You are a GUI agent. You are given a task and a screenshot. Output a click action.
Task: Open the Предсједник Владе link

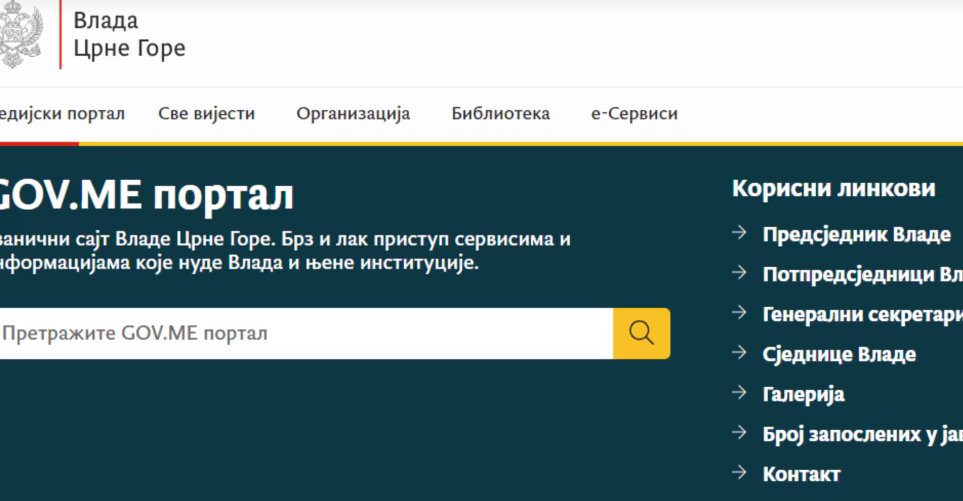coord(856,234)
